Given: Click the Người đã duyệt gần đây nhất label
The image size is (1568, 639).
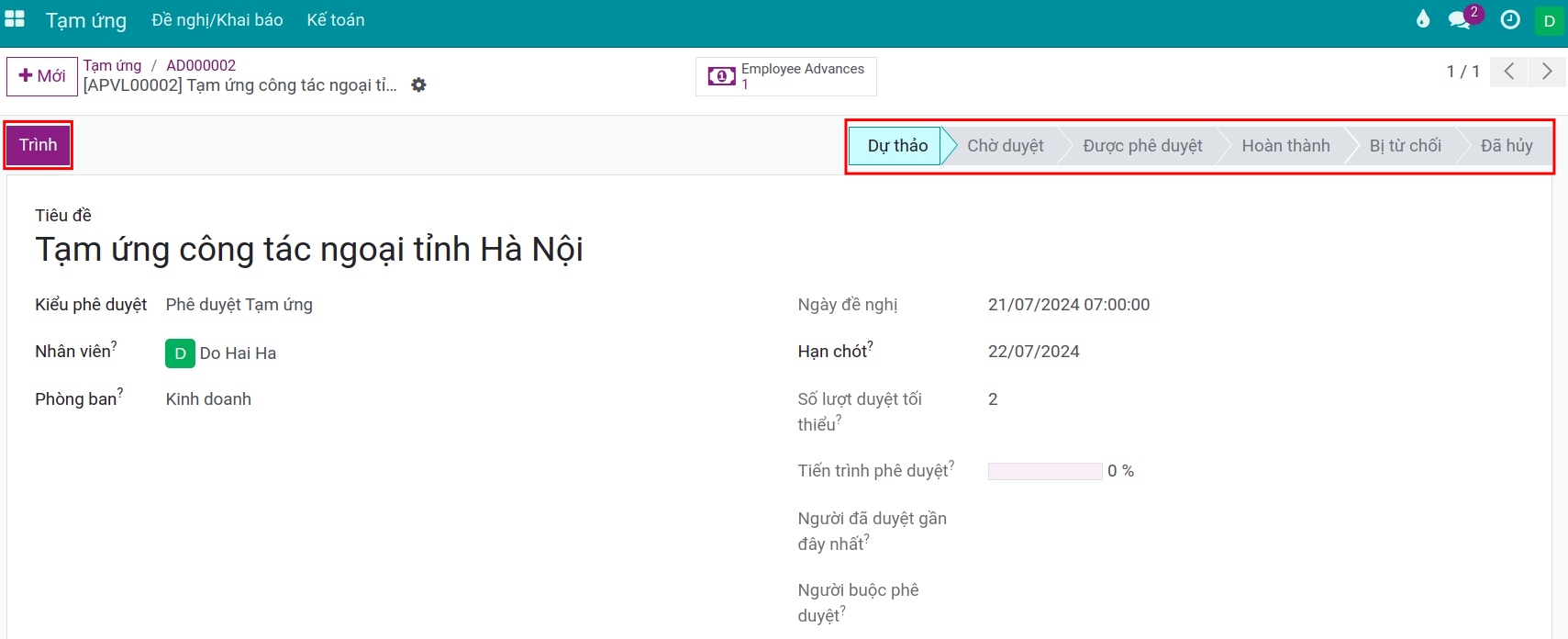Looking at the screenshot, I should click(x=872, y=531).
